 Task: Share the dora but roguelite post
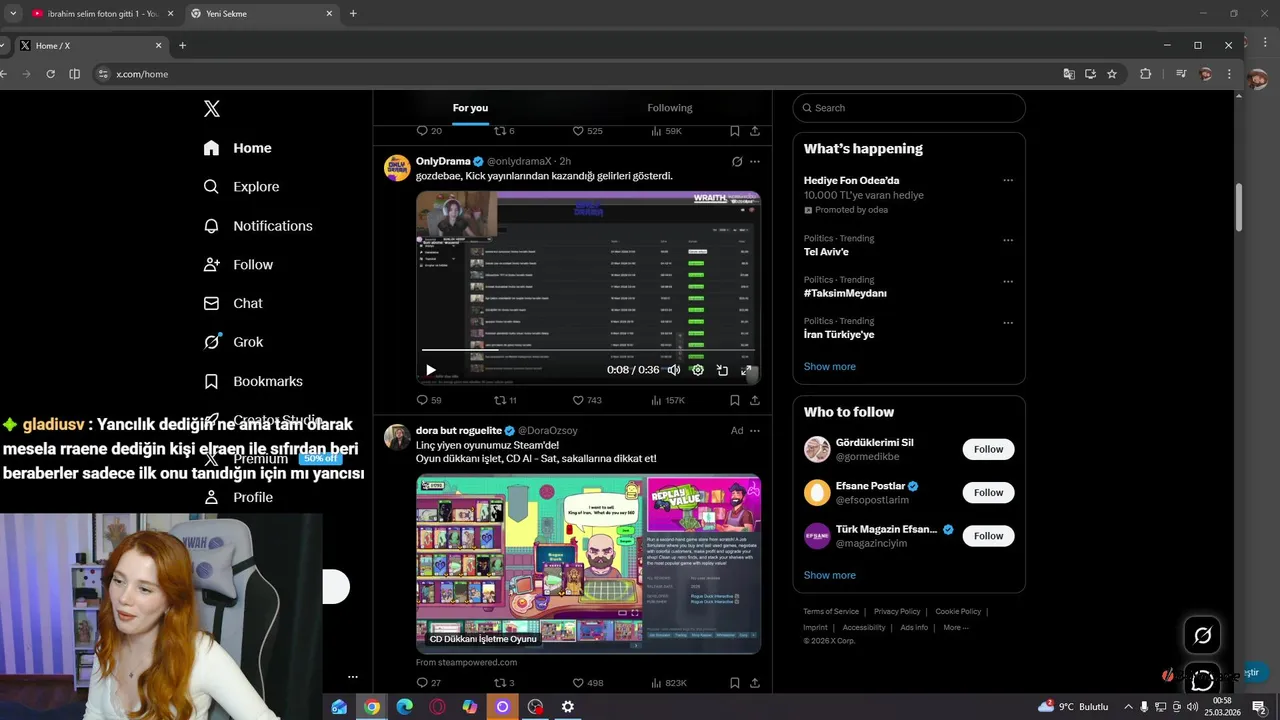(x=755, y=683)
